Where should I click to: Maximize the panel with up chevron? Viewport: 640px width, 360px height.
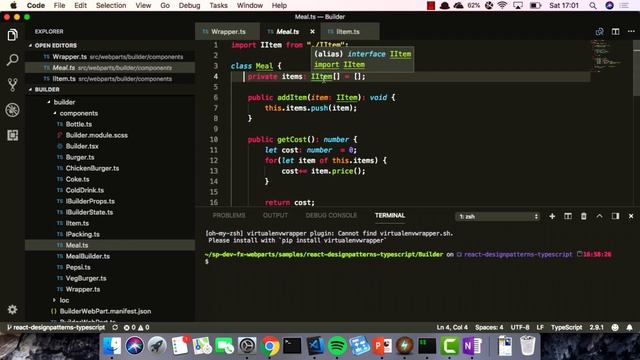click(599, 216)
